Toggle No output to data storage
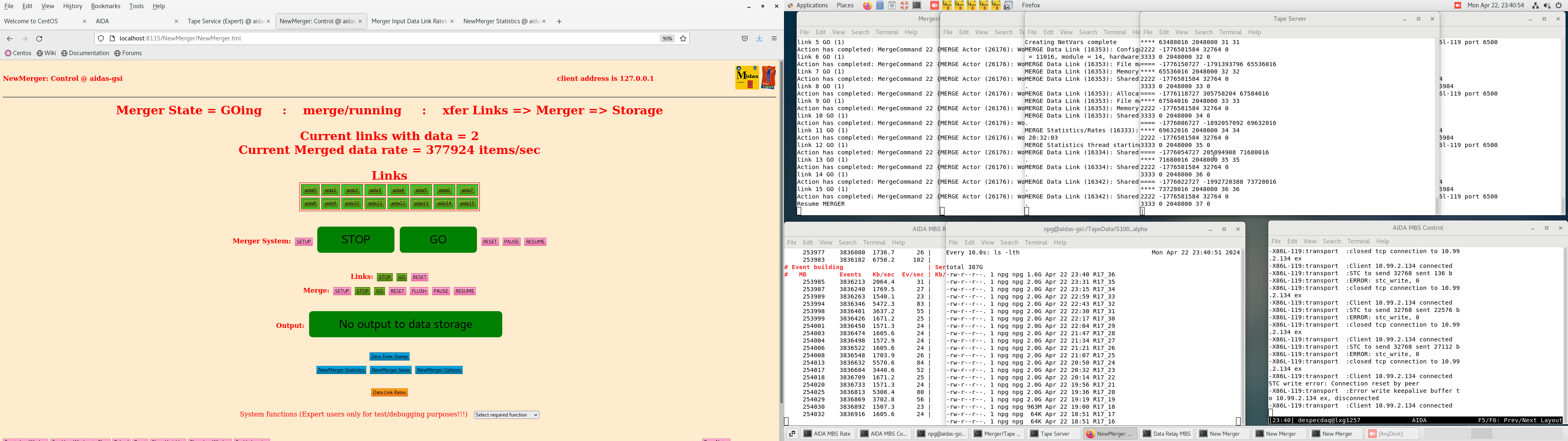 pos(405,324)
